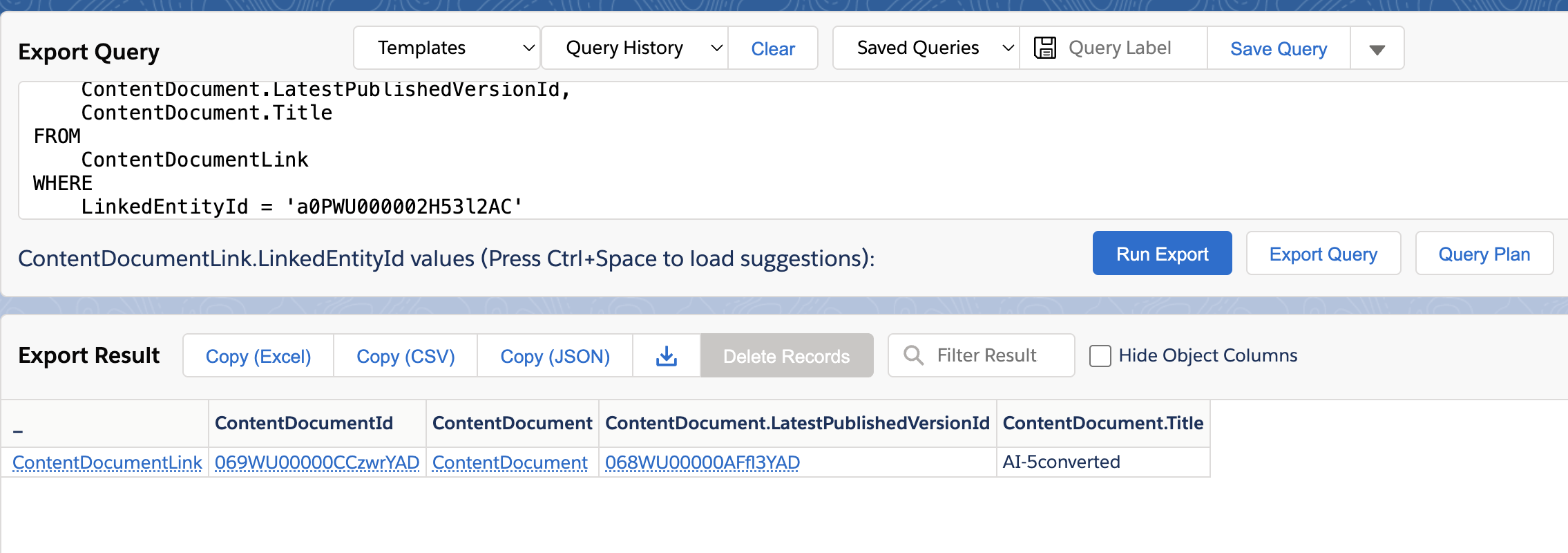The height and width of the screenshot is (553, 1568).
Task: Expand the arrow next to Save Query
Action: coord(1377,48)
